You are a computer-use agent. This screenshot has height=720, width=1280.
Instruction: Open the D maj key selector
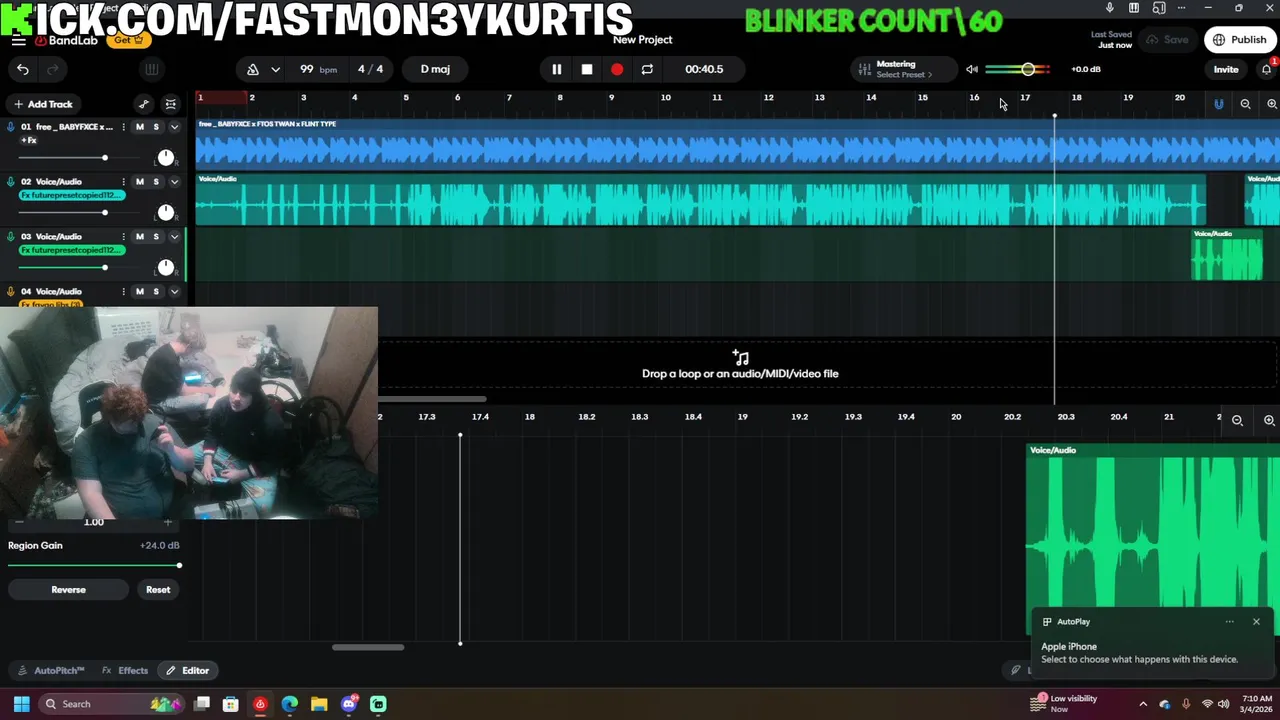point(435,69)
